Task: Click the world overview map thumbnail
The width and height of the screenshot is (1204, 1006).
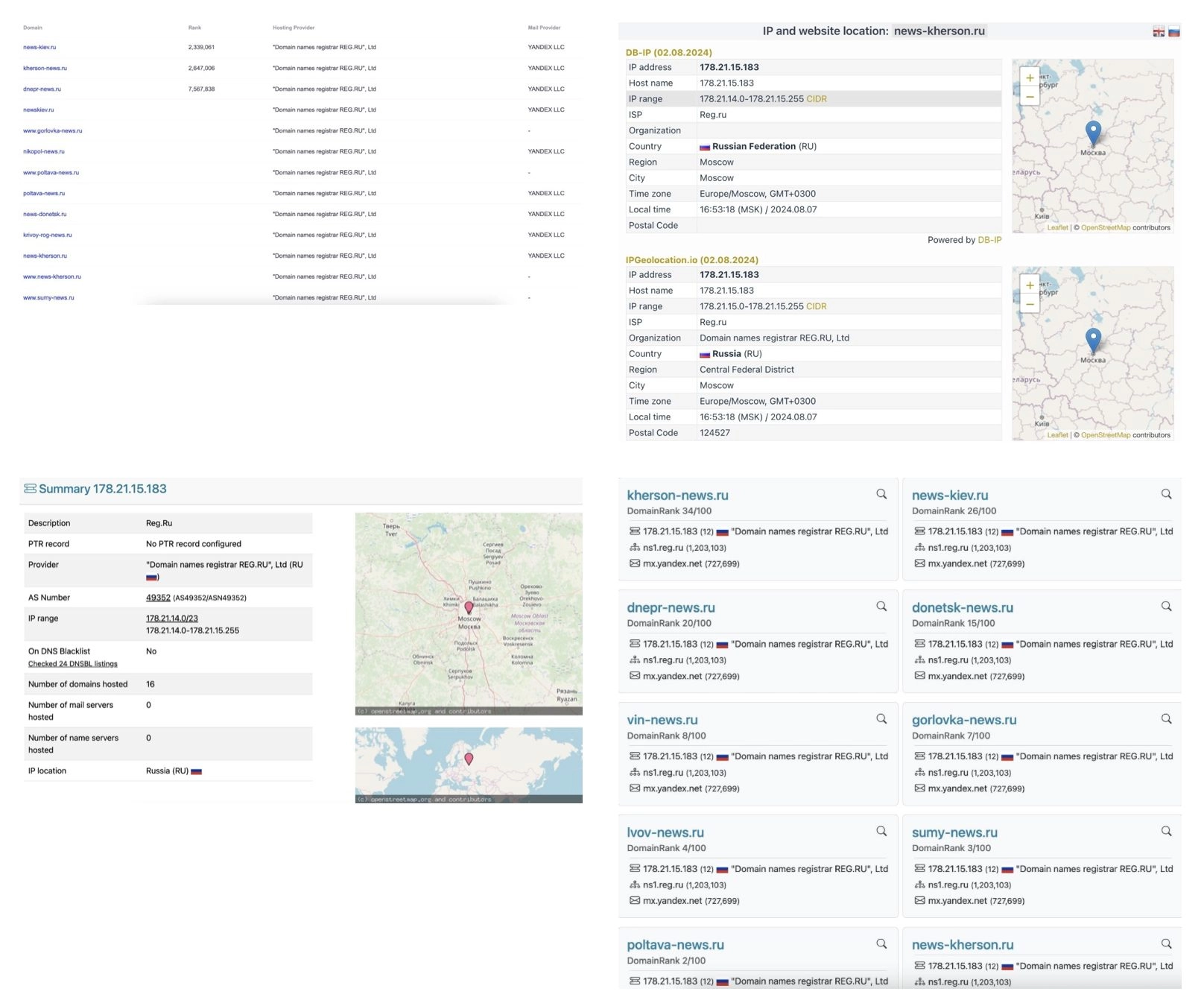Action: (x=469, y=765)
